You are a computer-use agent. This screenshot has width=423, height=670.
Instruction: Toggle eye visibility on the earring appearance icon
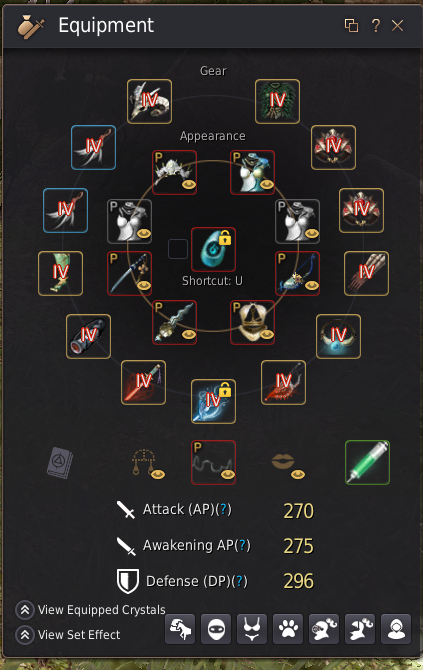point(158,474)
